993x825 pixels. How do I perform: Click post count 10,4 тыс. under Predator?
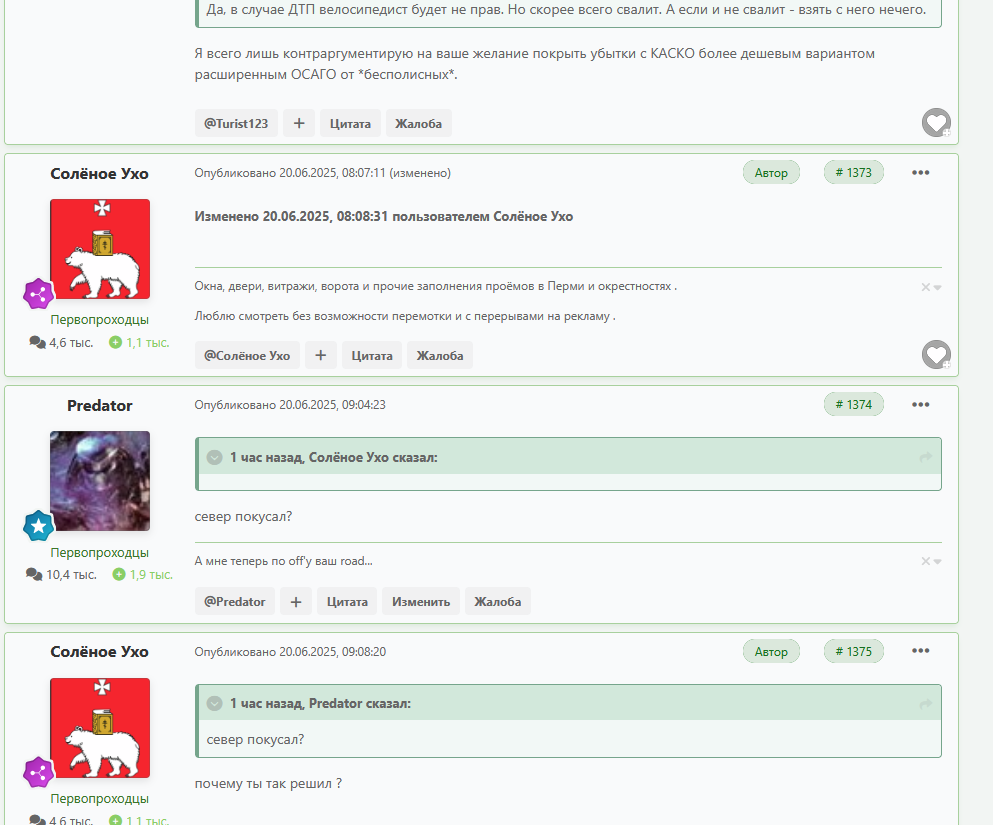coord(61,574)
